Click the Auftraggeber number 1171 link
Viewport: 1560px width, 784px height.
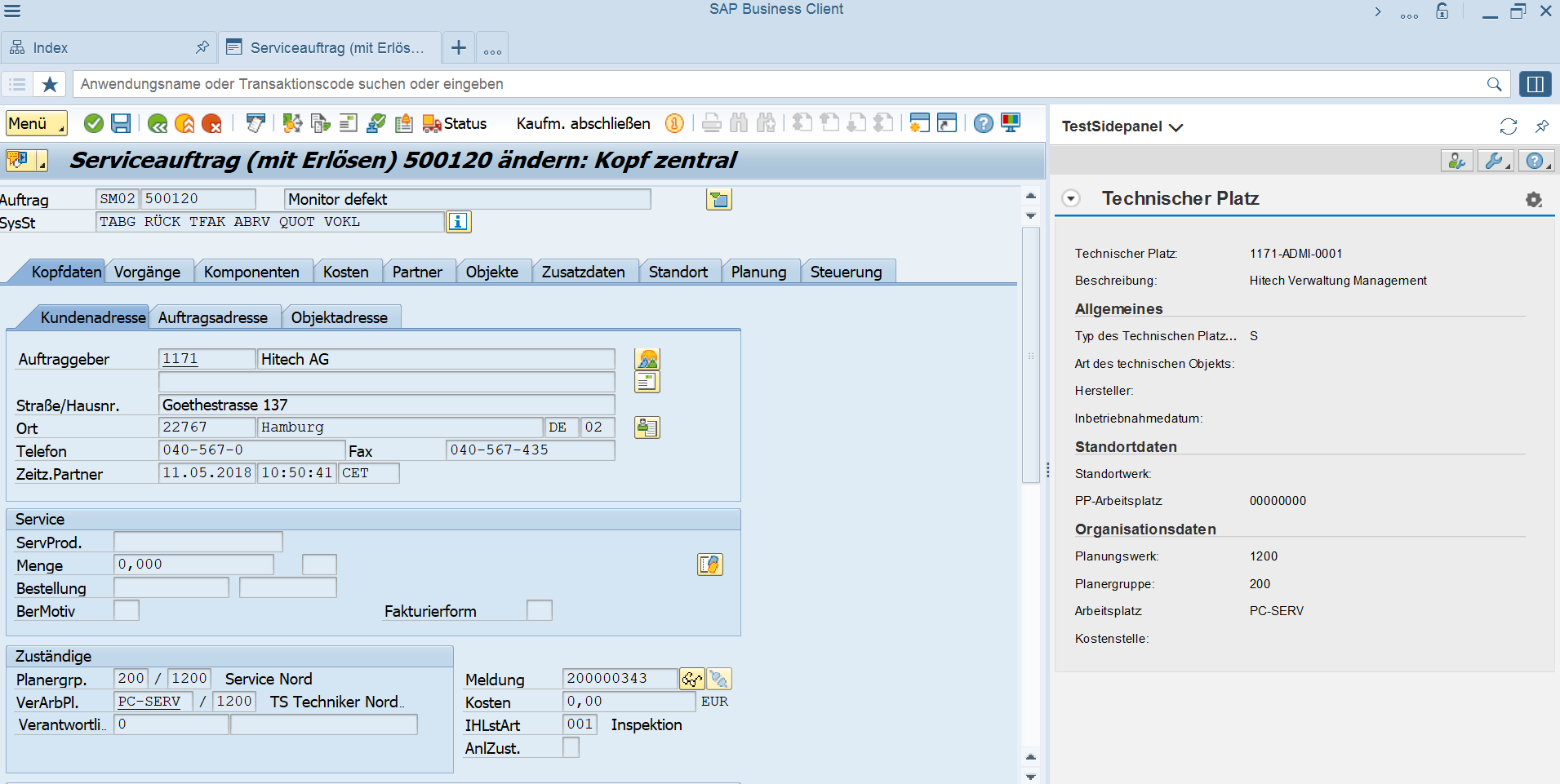pos(180,359)
